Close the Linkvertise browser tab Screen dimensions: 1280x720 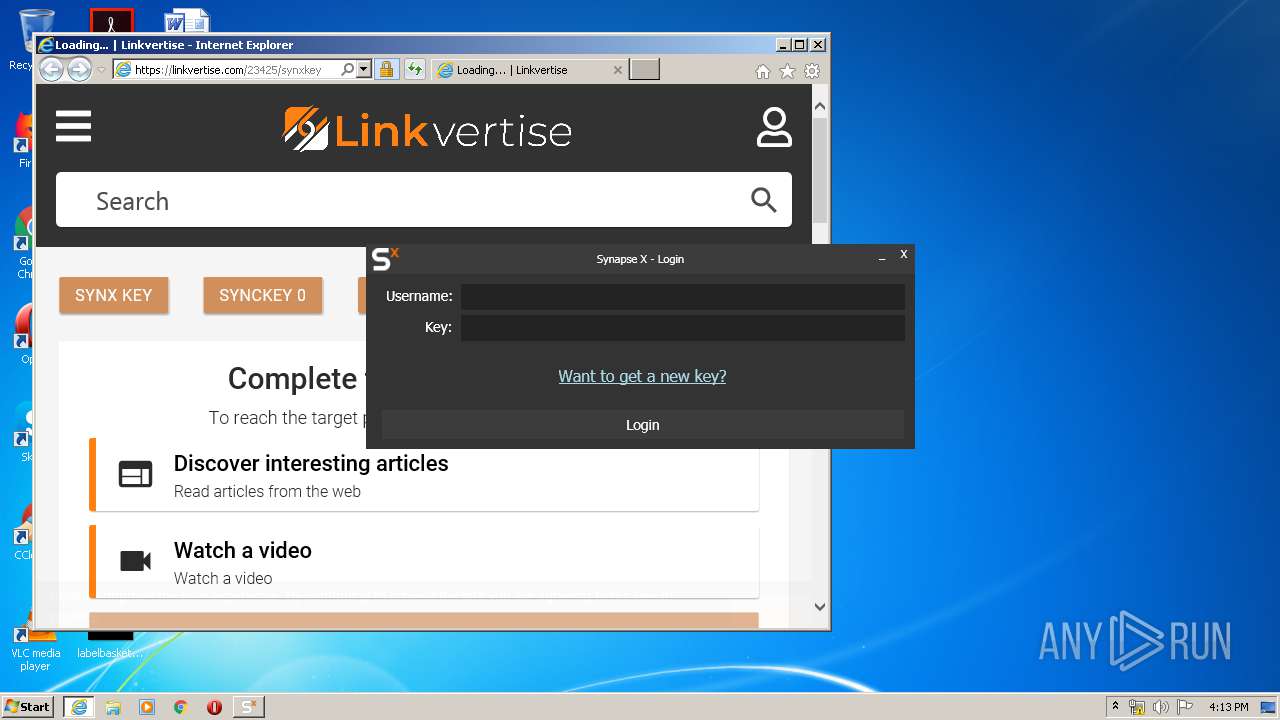(x=617, y=70)
